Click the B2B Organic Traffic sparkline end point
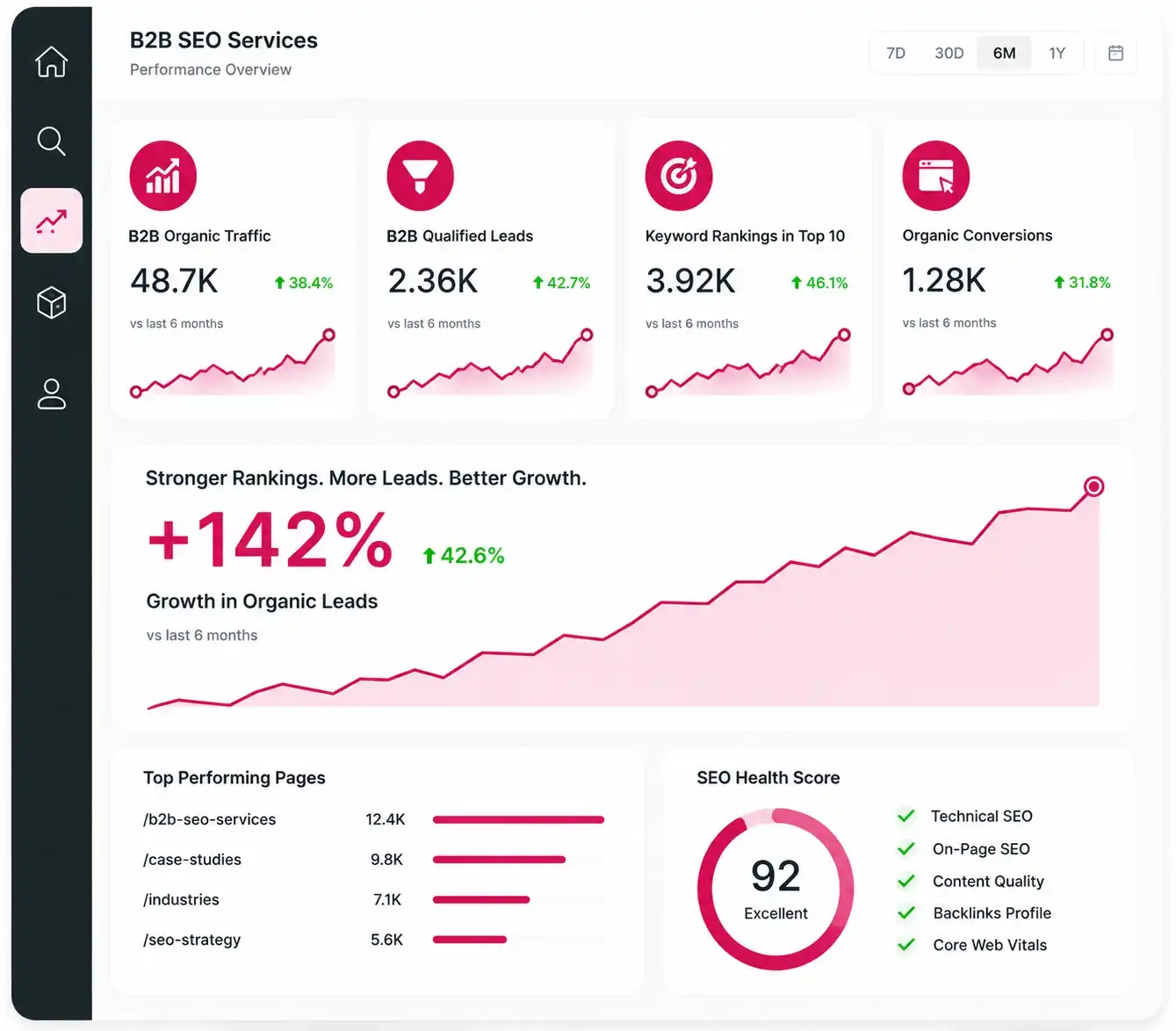The image size is (1176, 1031). (328, 335)
